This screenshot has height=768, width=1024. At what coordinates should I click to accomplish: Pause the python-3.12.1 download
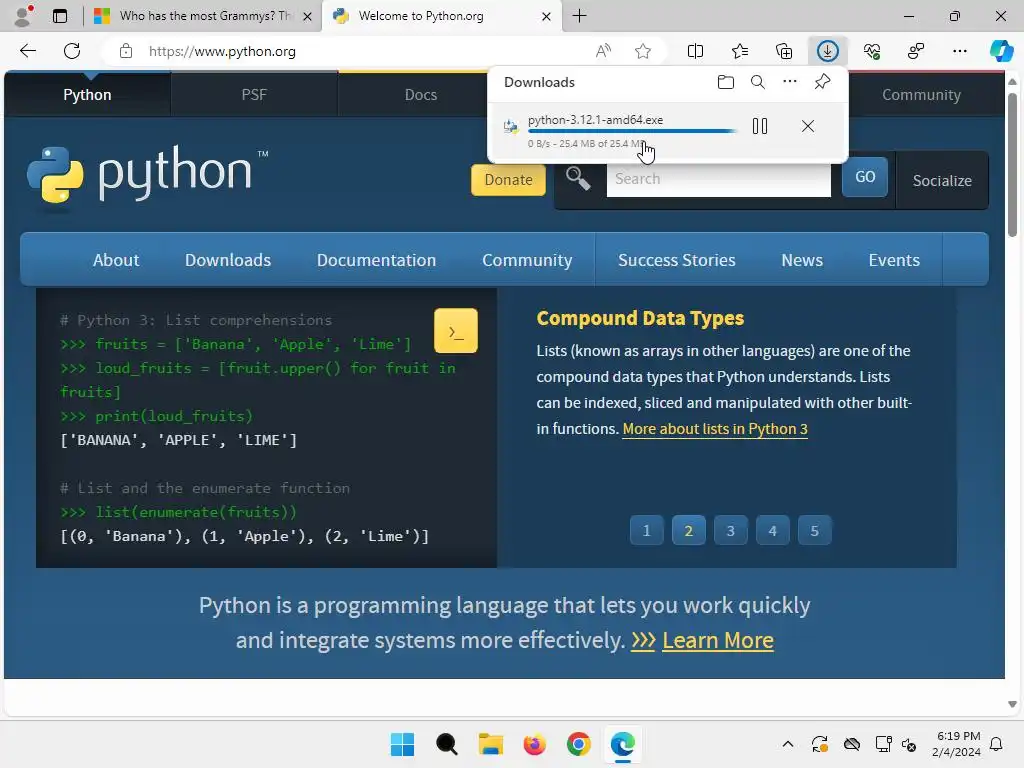[760, 126]
